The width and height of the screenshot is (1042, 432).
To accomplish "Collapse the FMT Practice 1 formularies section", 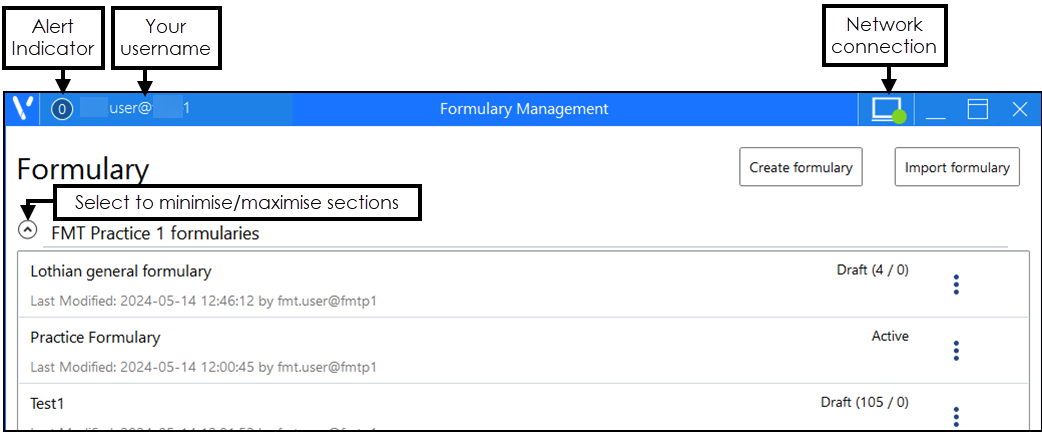I will [x=28, y=230].
